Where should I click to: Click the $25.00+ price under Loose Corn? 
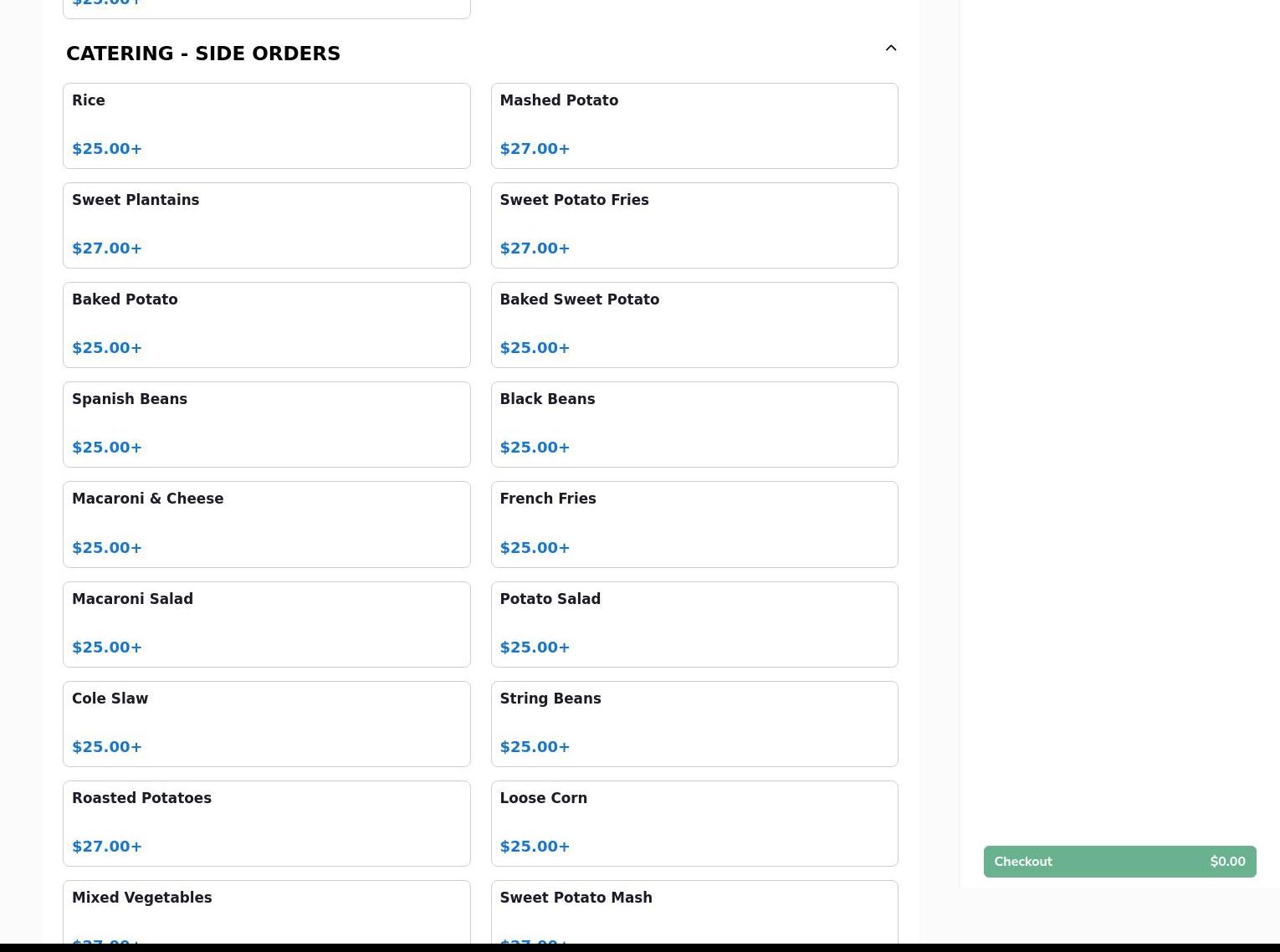(x=535, y=847)
